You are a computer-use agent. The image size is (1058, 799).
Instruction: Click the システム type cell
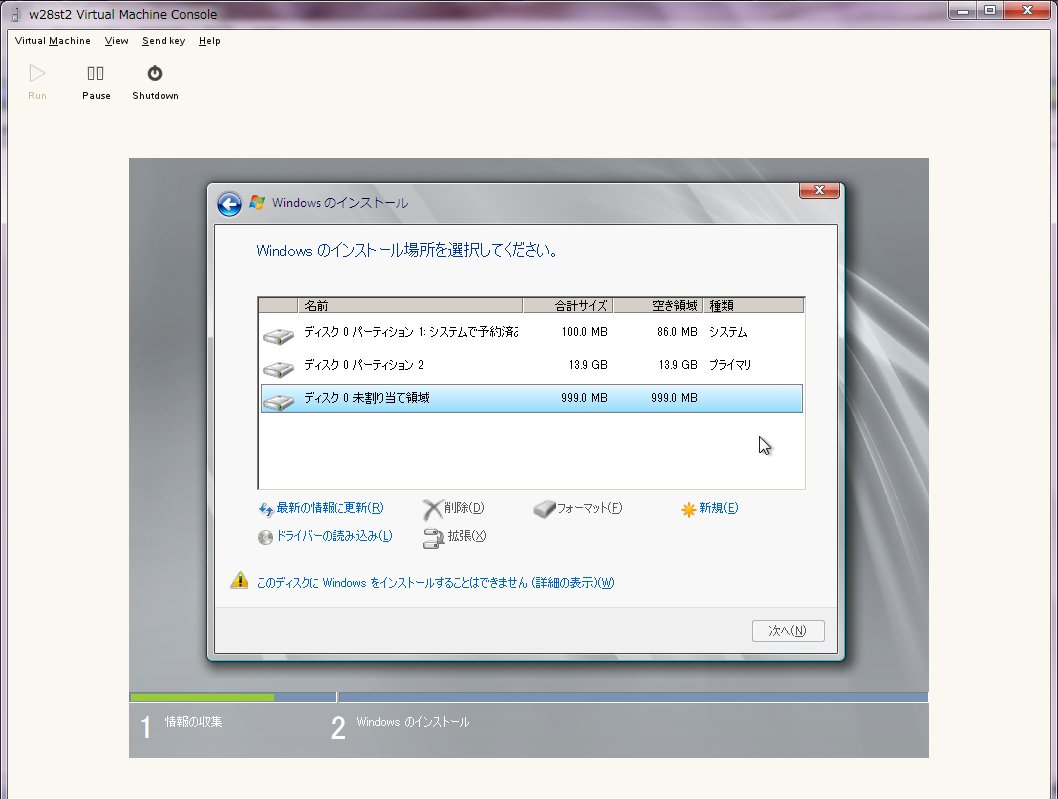pyautogui.click(x=728, y=332)
